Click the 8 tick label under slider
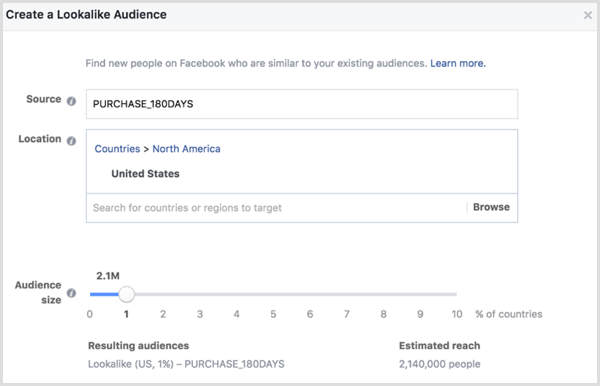 tap(383, 314)
